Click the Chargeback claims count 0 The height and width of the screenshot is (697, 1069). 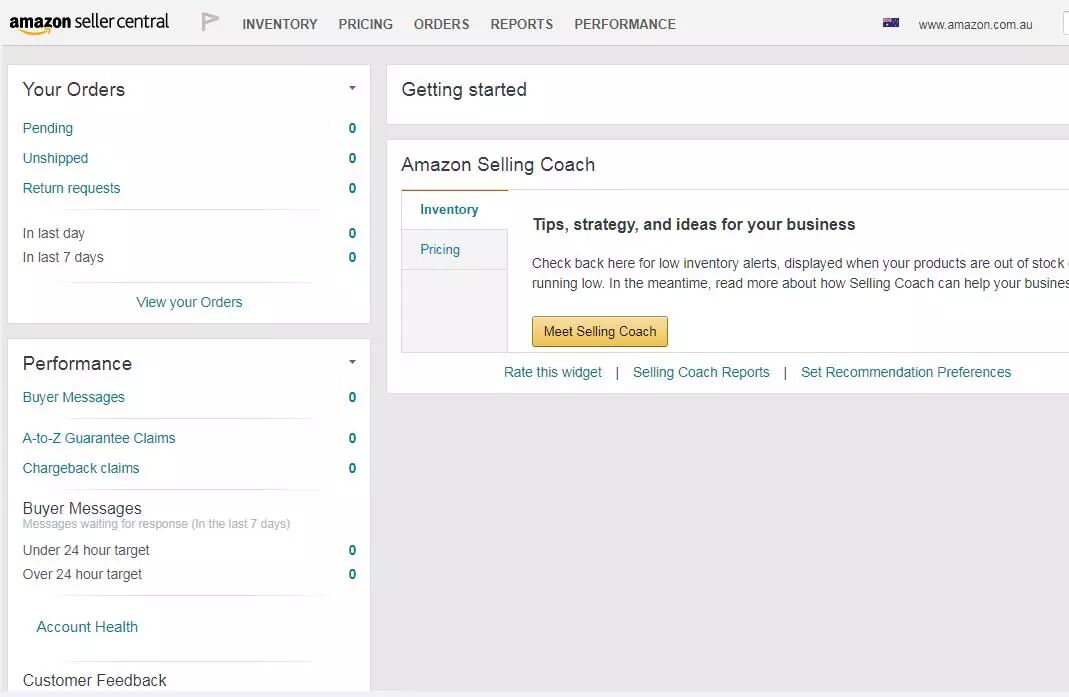tap(352, 468)
